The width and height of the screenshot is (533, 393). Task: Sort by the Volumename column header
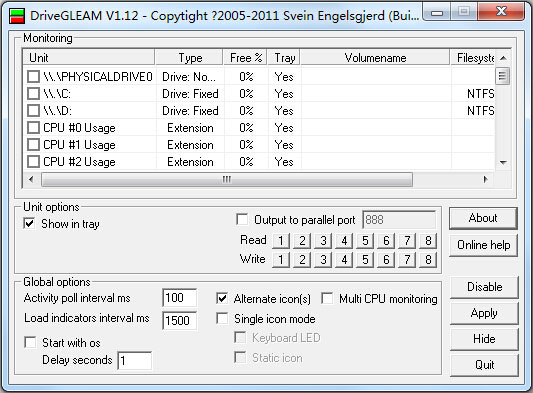pyautogui.click(x=375, y=57)
